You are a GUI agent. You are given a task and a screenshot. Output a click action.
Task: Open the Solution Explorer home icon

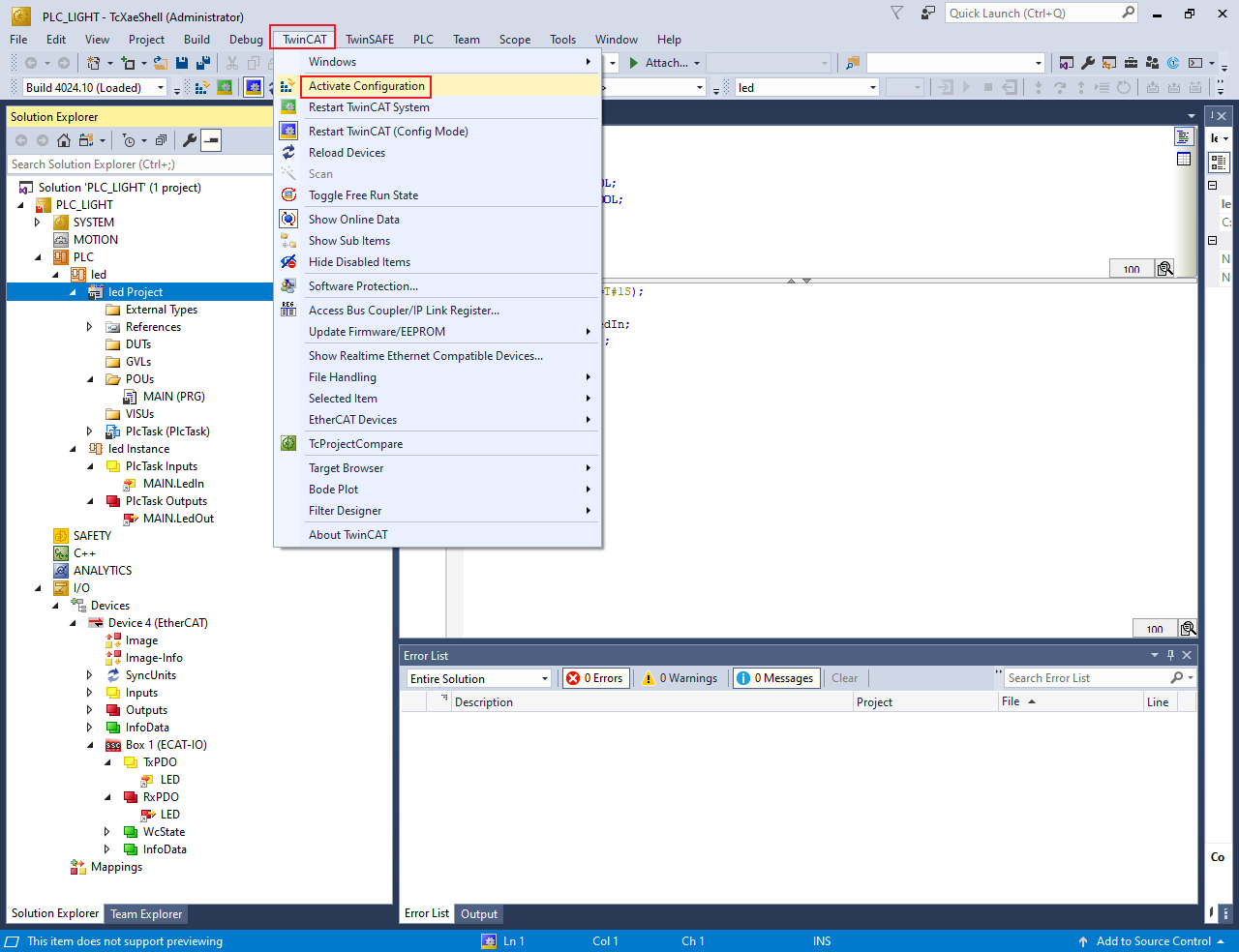64,140
